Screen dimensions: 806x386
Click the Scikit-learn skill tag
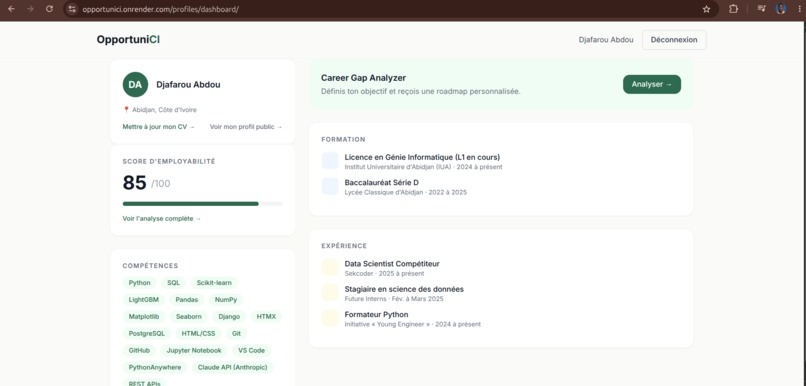click(214, 283)
